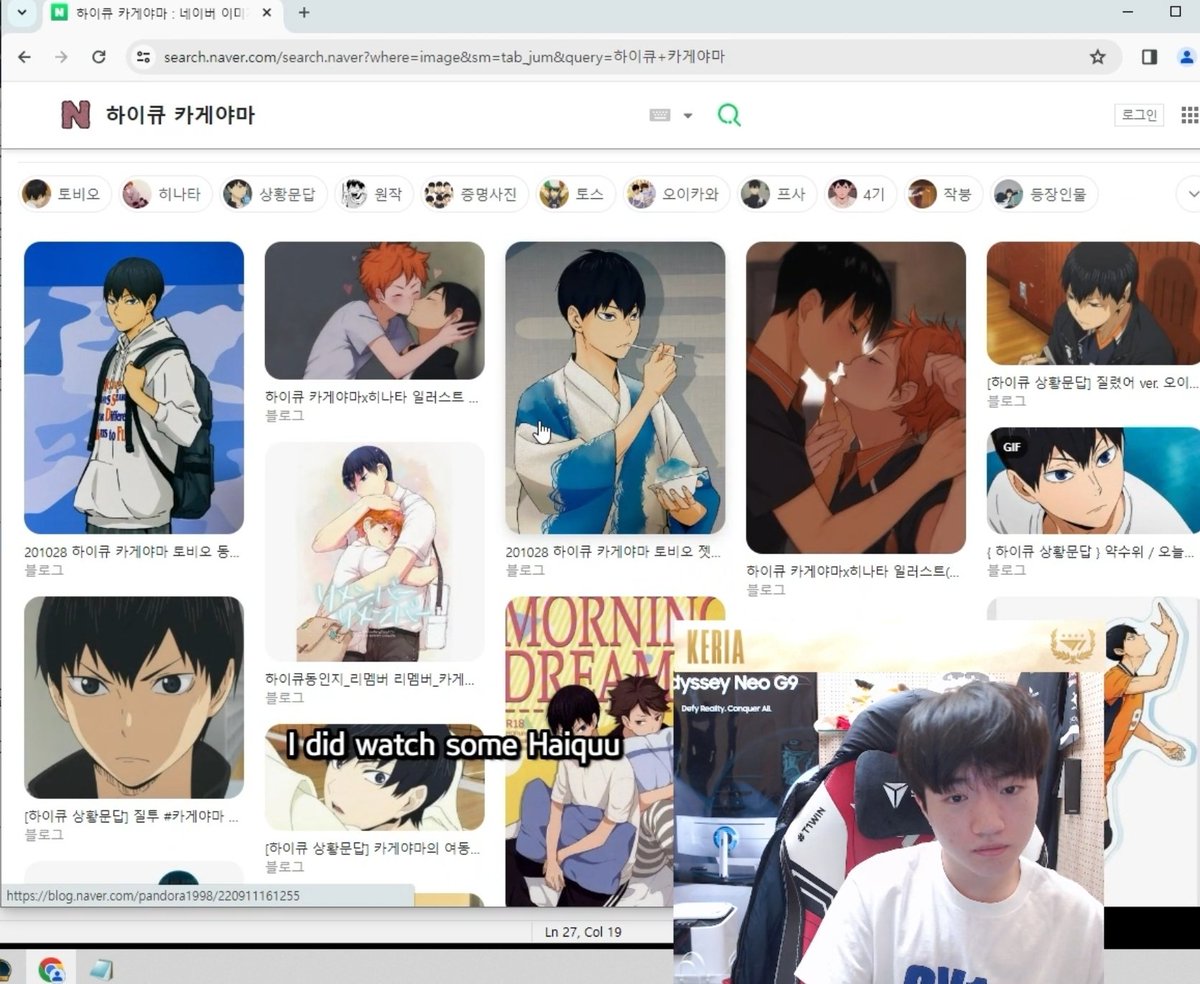The width and height of the screenshot is (1200, 984).
Task: Reload the page
Action: [98, 57]
